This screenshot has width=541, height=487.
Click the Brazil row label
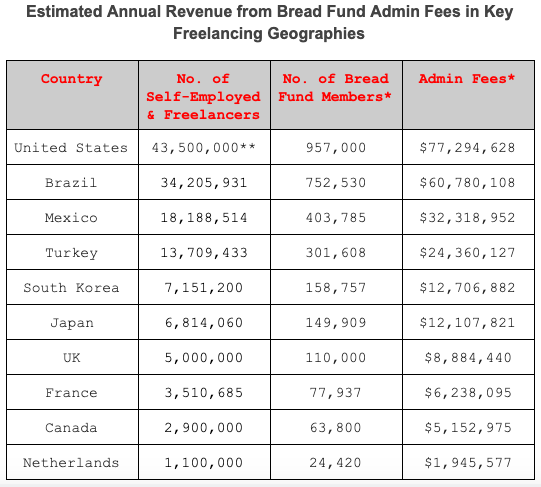click(x=72, y=182)
